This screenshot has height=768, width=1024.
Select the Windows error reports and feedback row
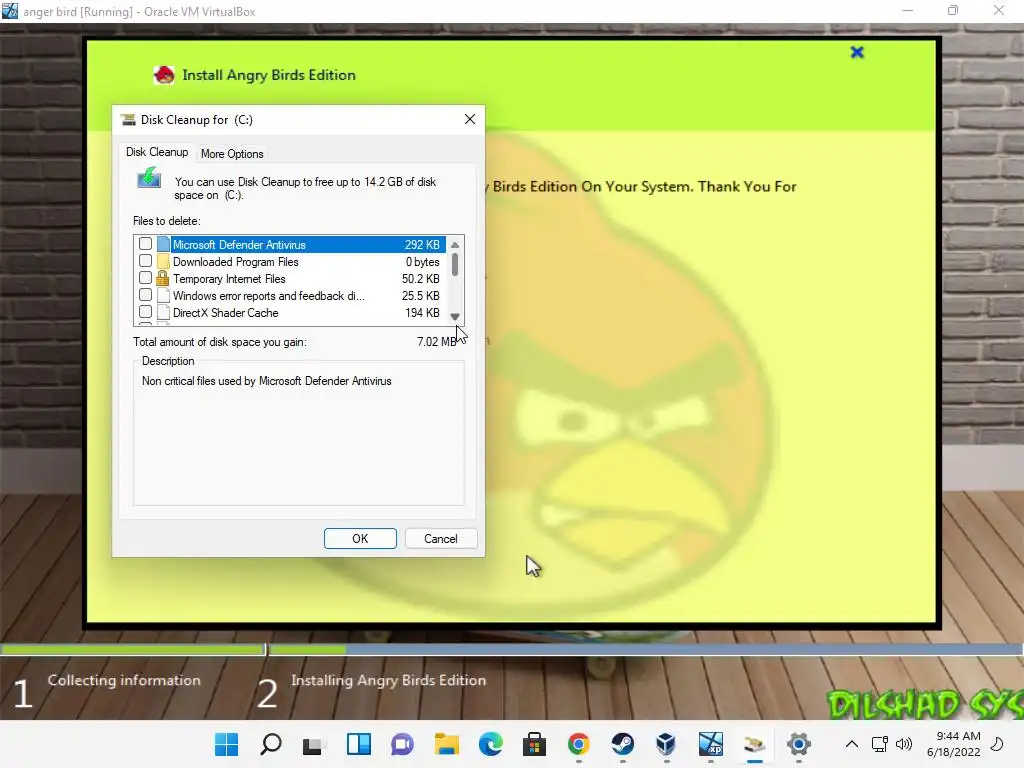tap(290, 296)
